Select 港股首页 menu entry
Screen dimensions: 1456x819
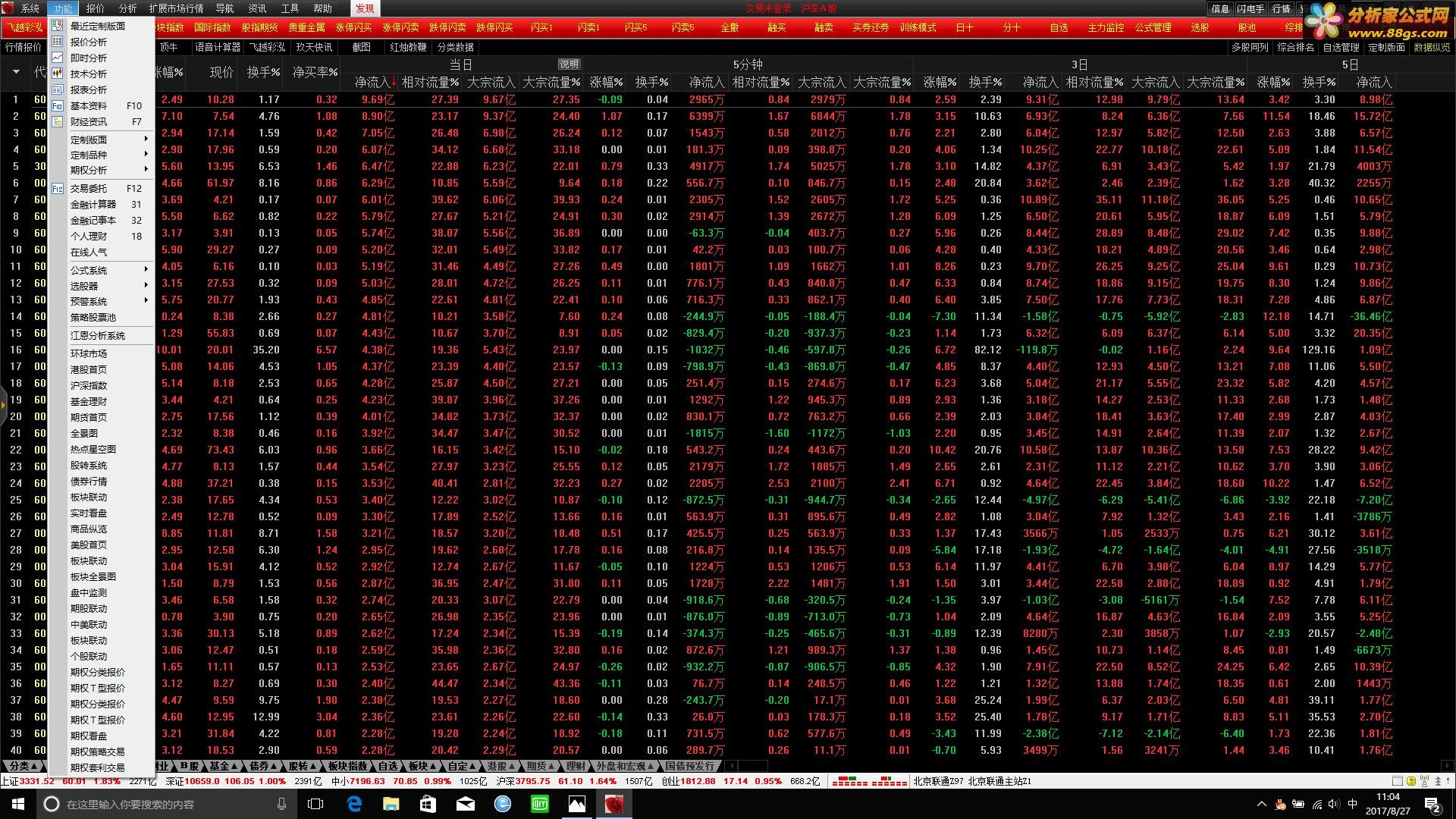(103, 369)
